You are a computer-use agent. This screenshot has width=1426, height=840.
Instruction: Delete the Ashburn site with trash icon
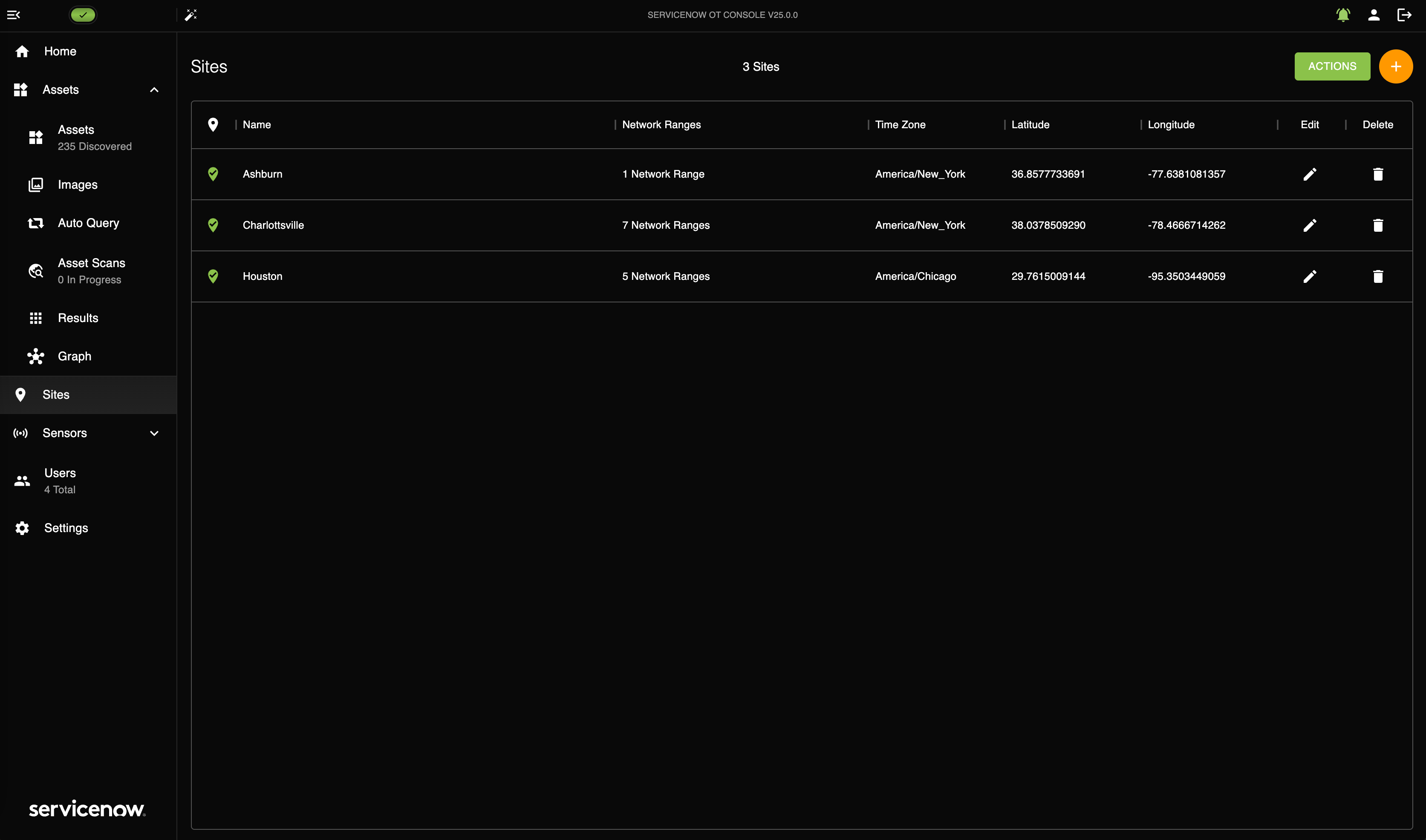[1378, 174]
